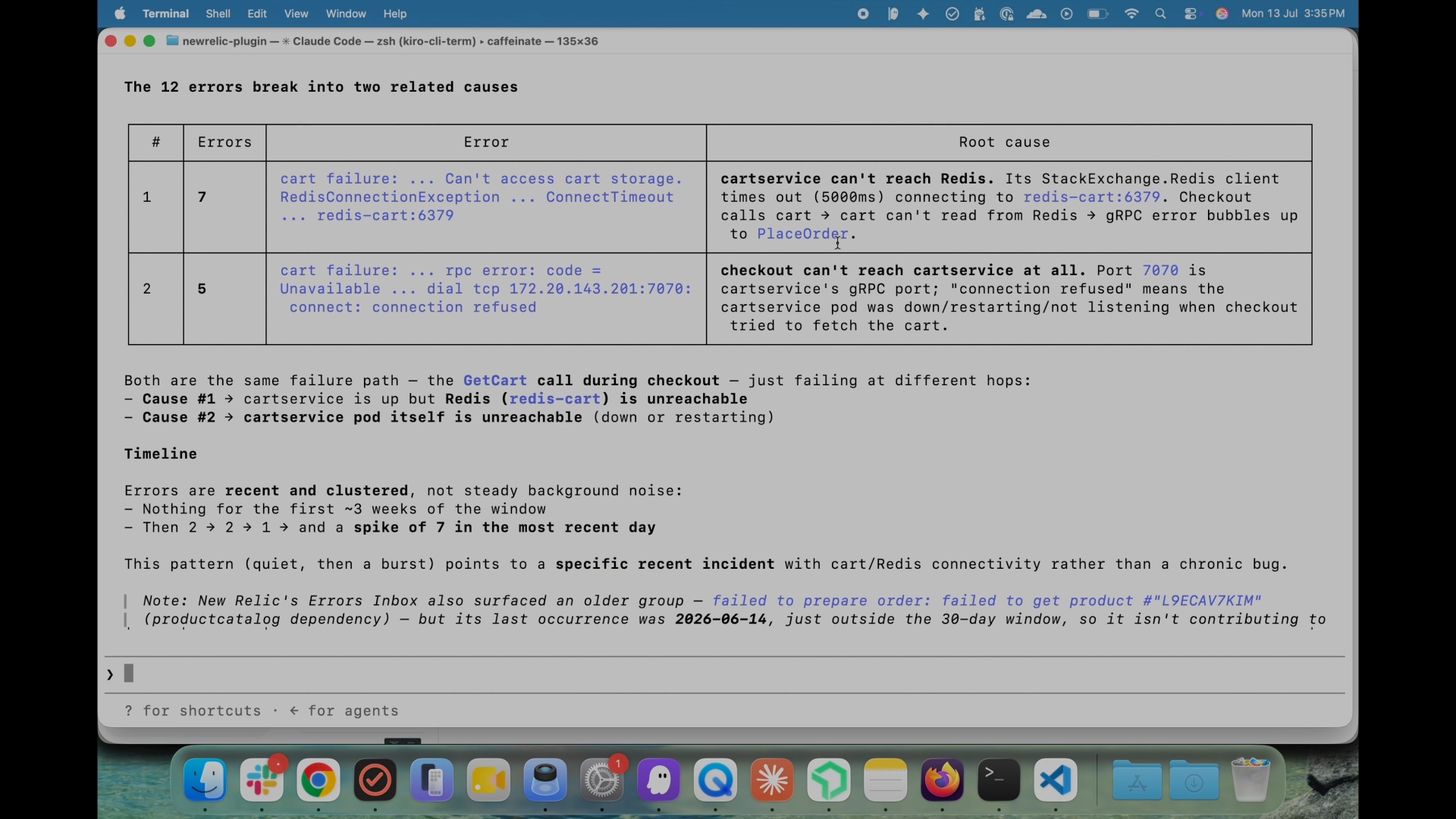Open Spotlight search in the menu bar

1161,14
